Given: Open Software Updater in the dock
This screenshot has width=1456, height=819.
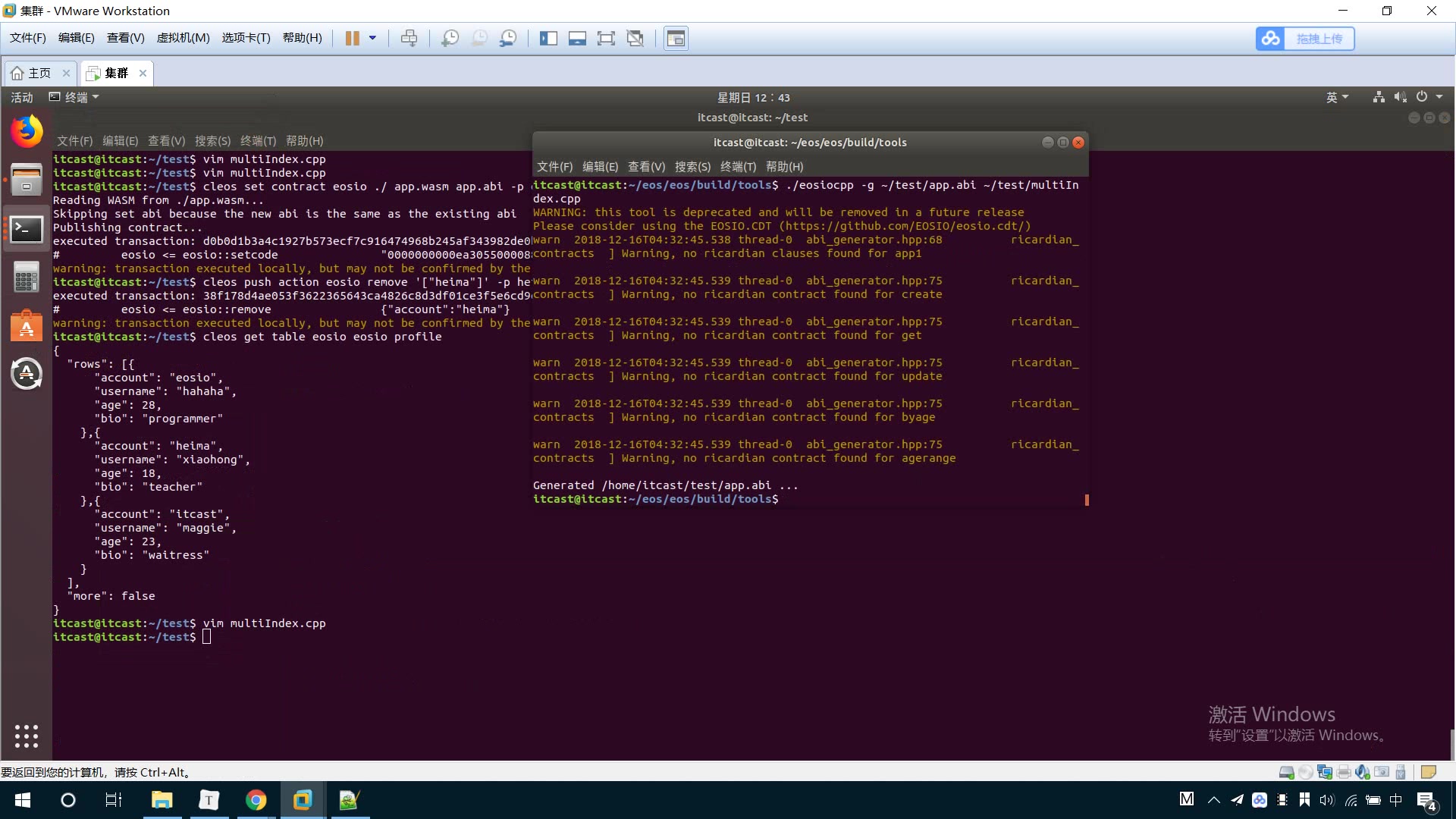Looking at the screenshot, I should tap(27, 374).
